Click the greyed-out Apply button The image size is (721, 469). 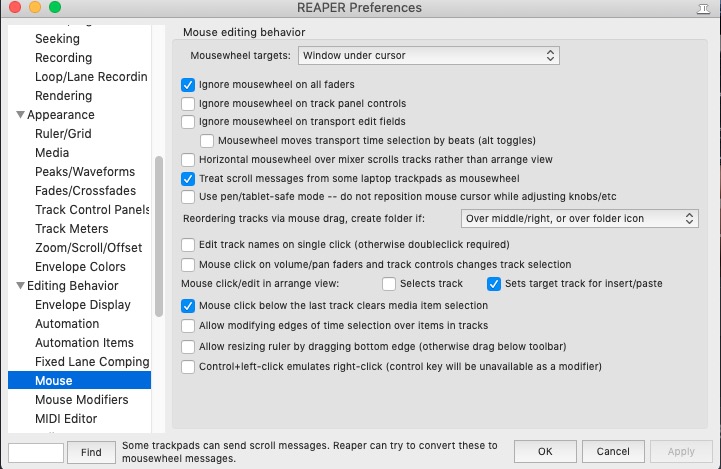pos(681,452)
